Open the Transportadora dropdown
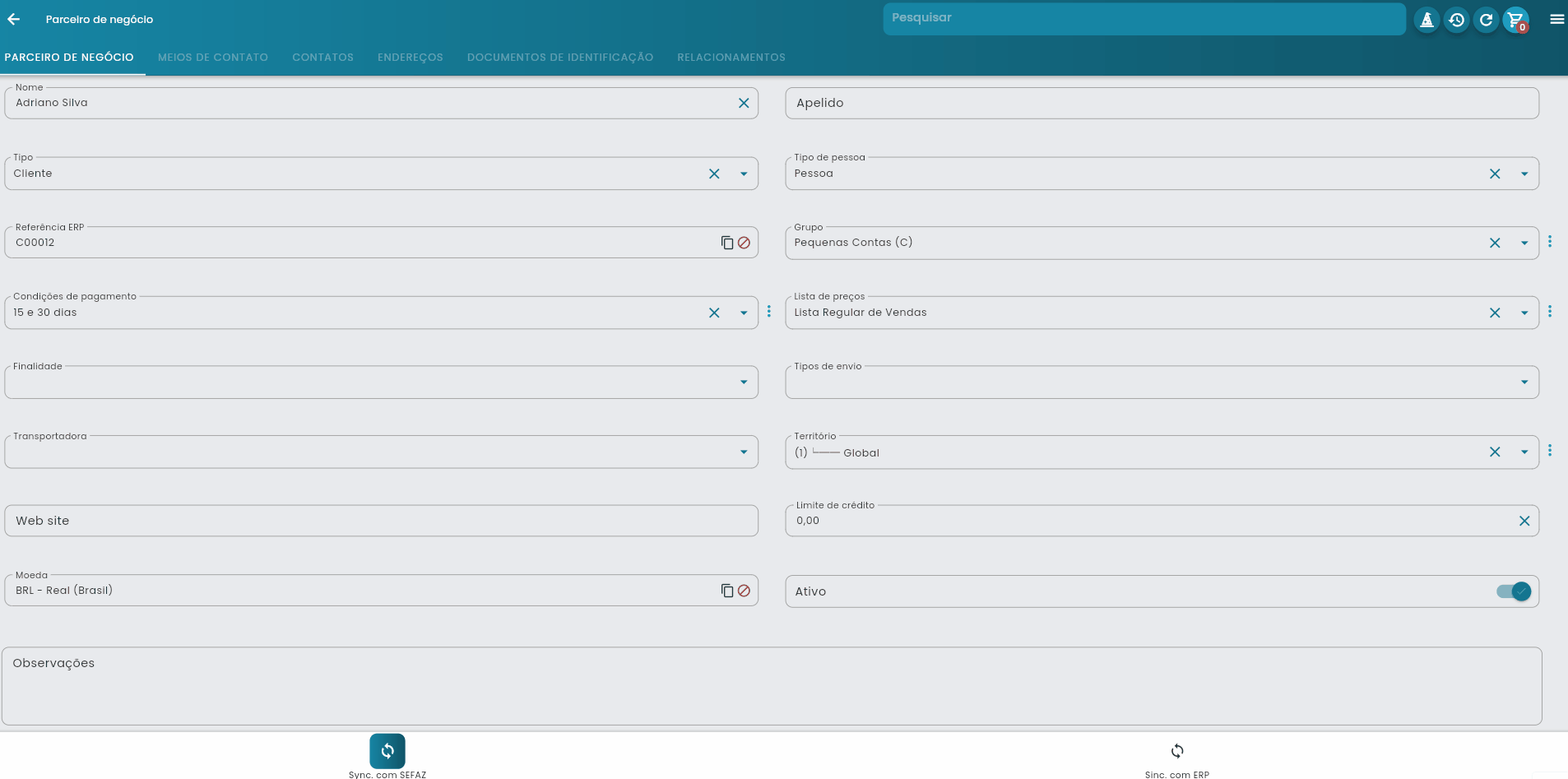Image resolution: width=1568 pixels, height=779 pixels. [744, 452]
